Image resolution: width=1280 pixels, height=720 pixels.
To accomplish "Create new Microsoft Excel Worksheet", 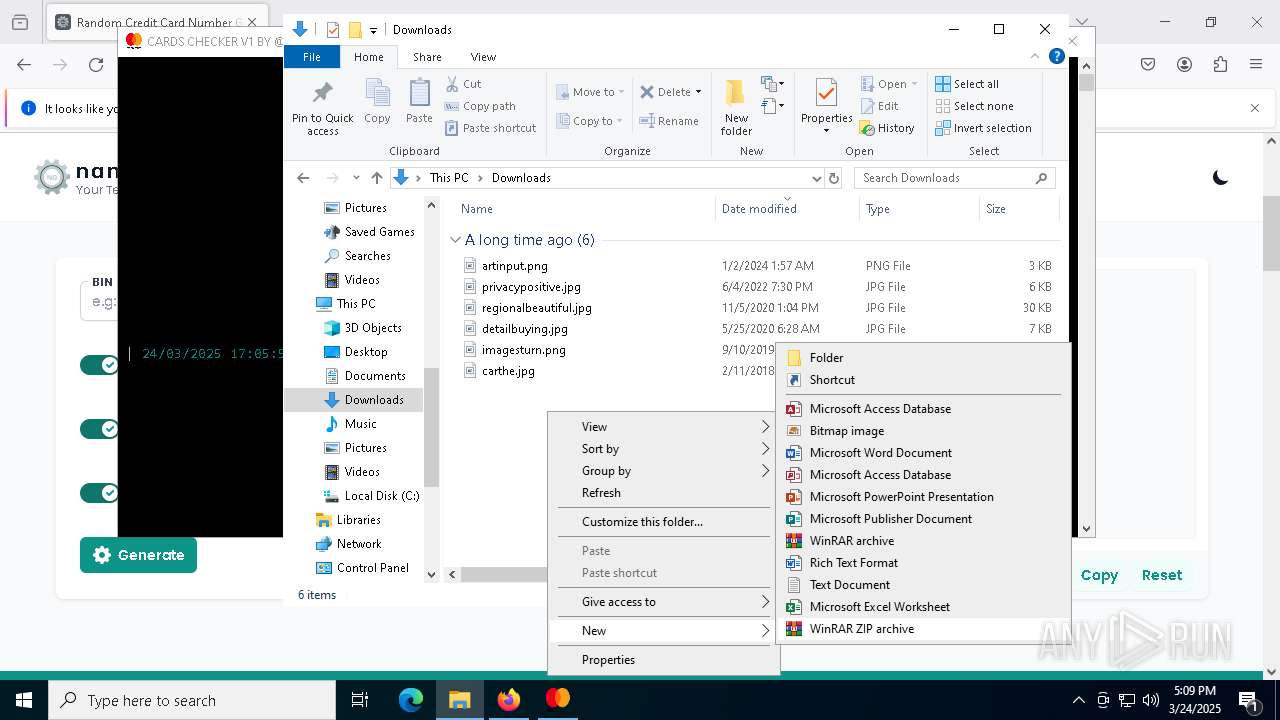I will [x=923, y=607].
